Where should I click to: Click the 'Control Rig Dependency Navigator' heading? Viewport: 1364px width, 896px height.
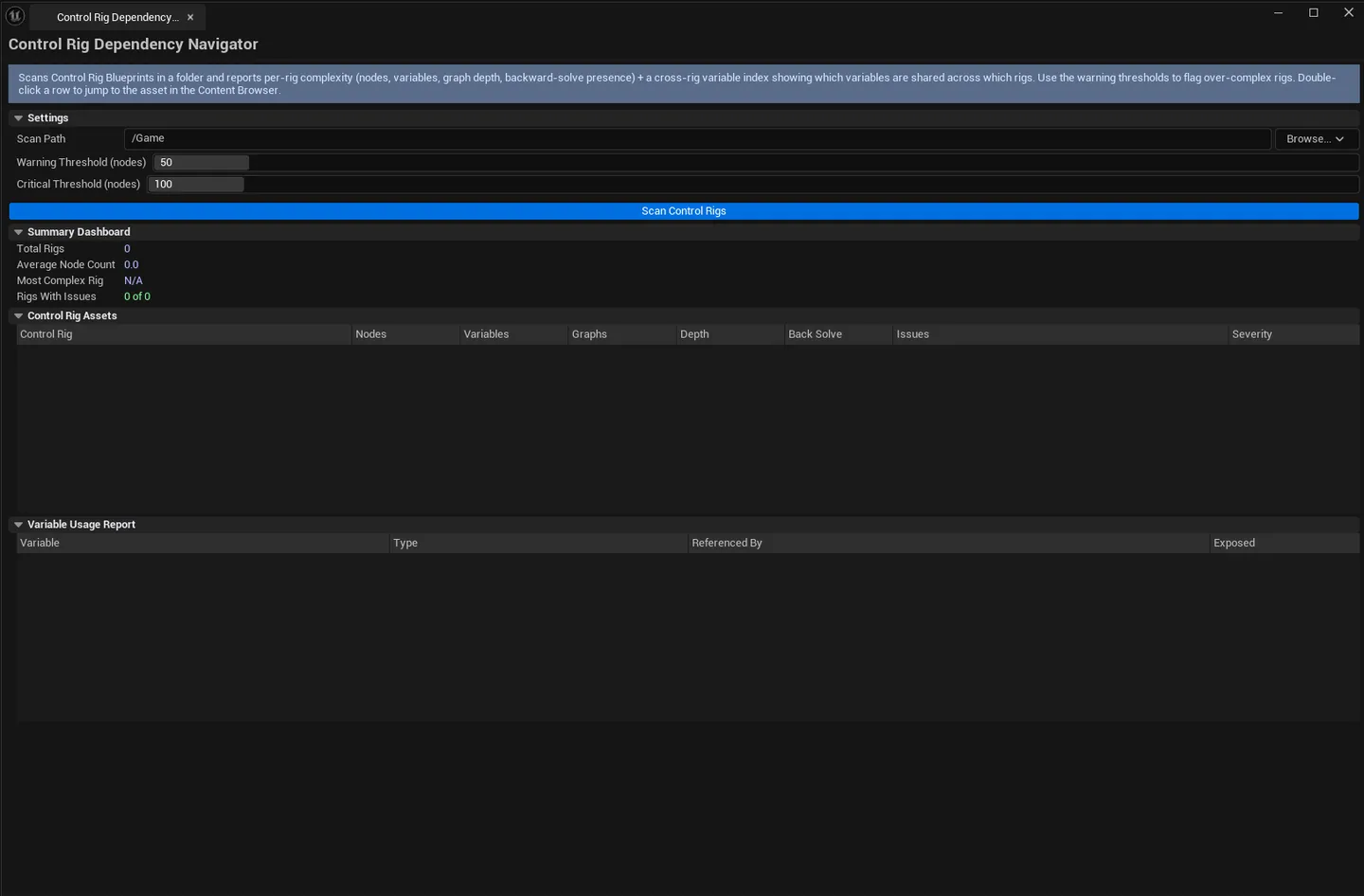pyautogui.click(x=134, y=45)
